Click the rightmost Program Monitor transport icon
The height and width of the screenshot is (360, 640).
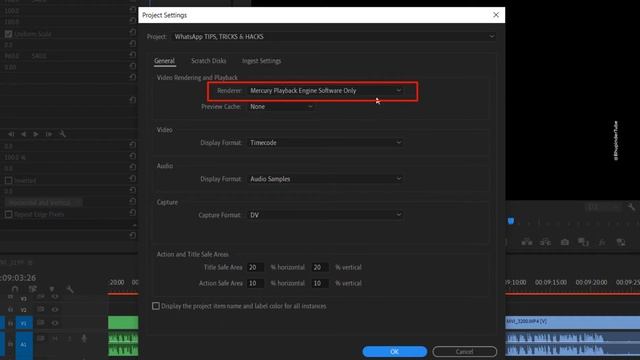(x=621, y=242)
